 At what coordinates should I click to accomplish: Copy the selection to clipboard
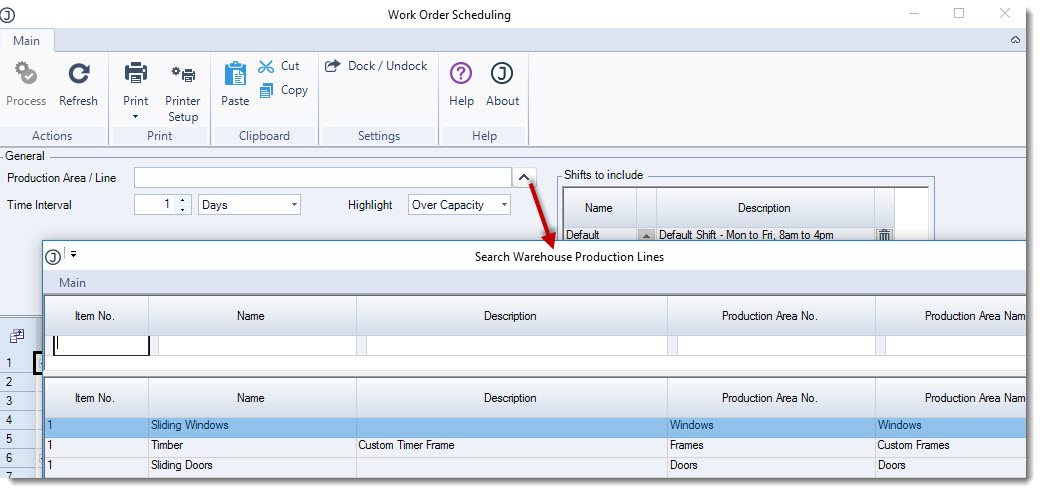click(x=283, y=90)
